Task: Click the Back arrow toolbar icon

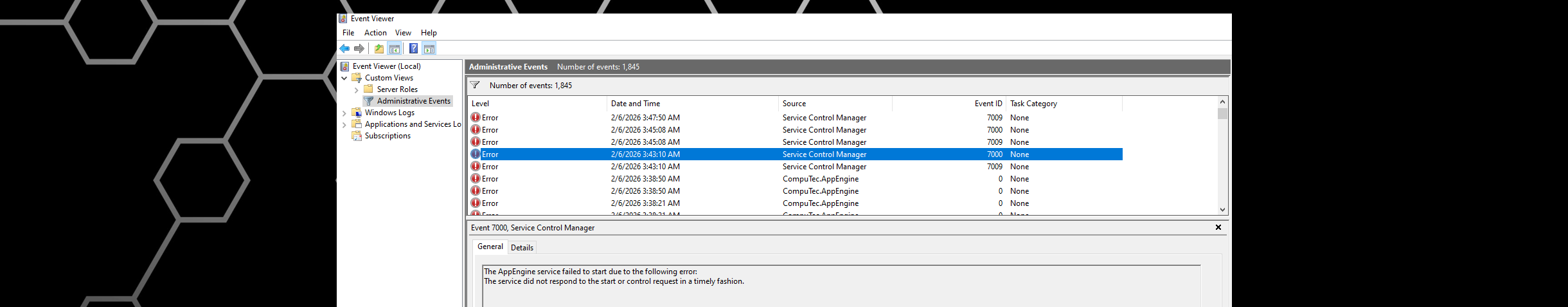Action: 344,49
